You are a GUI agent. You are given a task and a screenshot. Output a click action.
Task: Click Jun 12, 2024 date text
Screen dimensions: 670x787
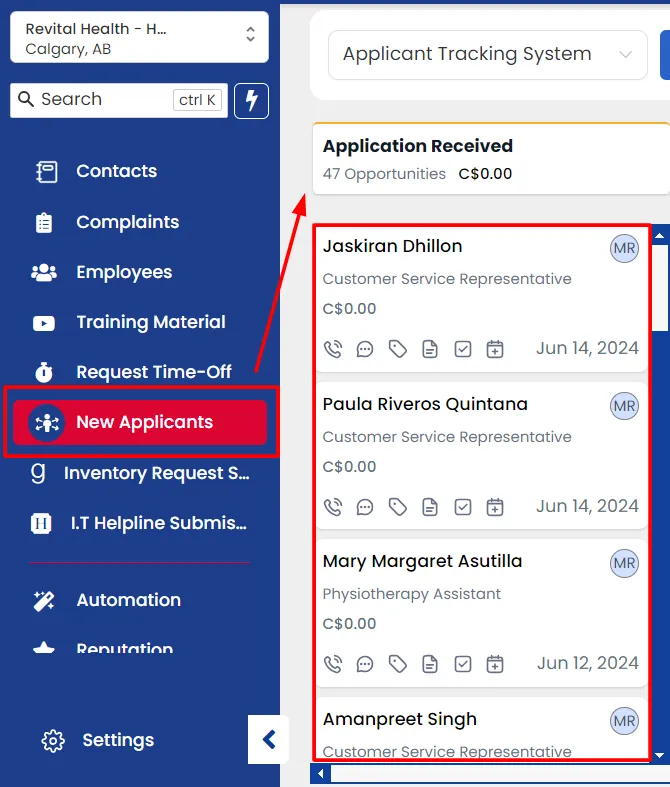[x=588, y=663]
